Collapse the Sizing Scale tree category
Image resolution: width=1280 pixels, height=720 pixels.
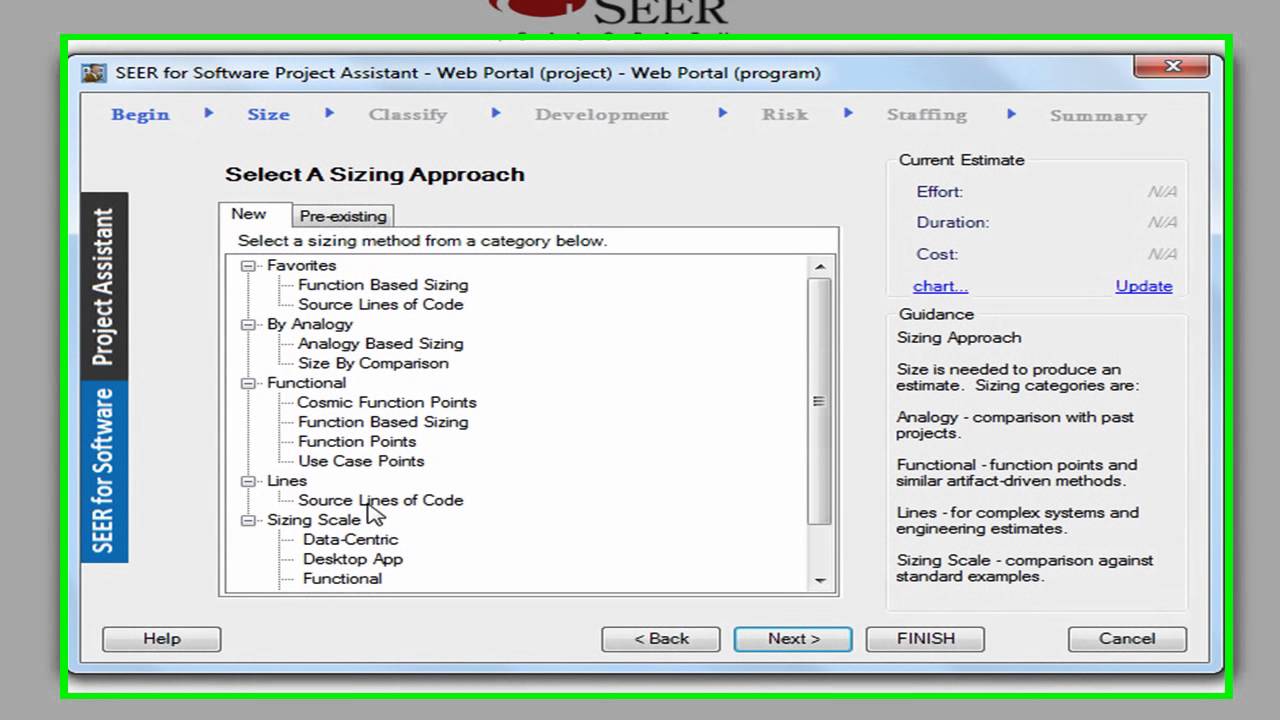pos(248,520)
